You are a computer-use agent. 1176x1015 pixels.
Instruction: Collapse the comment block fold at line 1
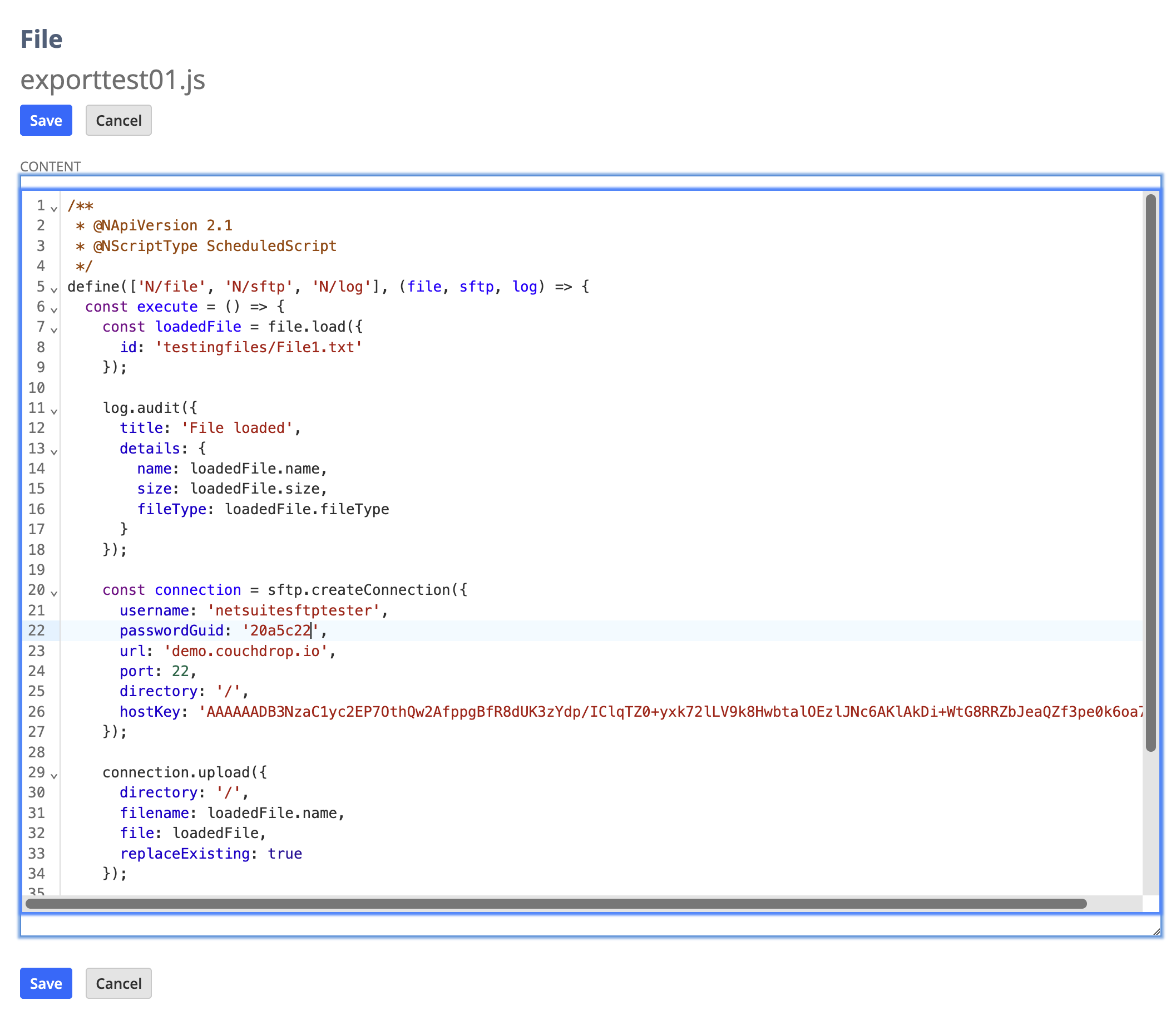click(54, 208)
